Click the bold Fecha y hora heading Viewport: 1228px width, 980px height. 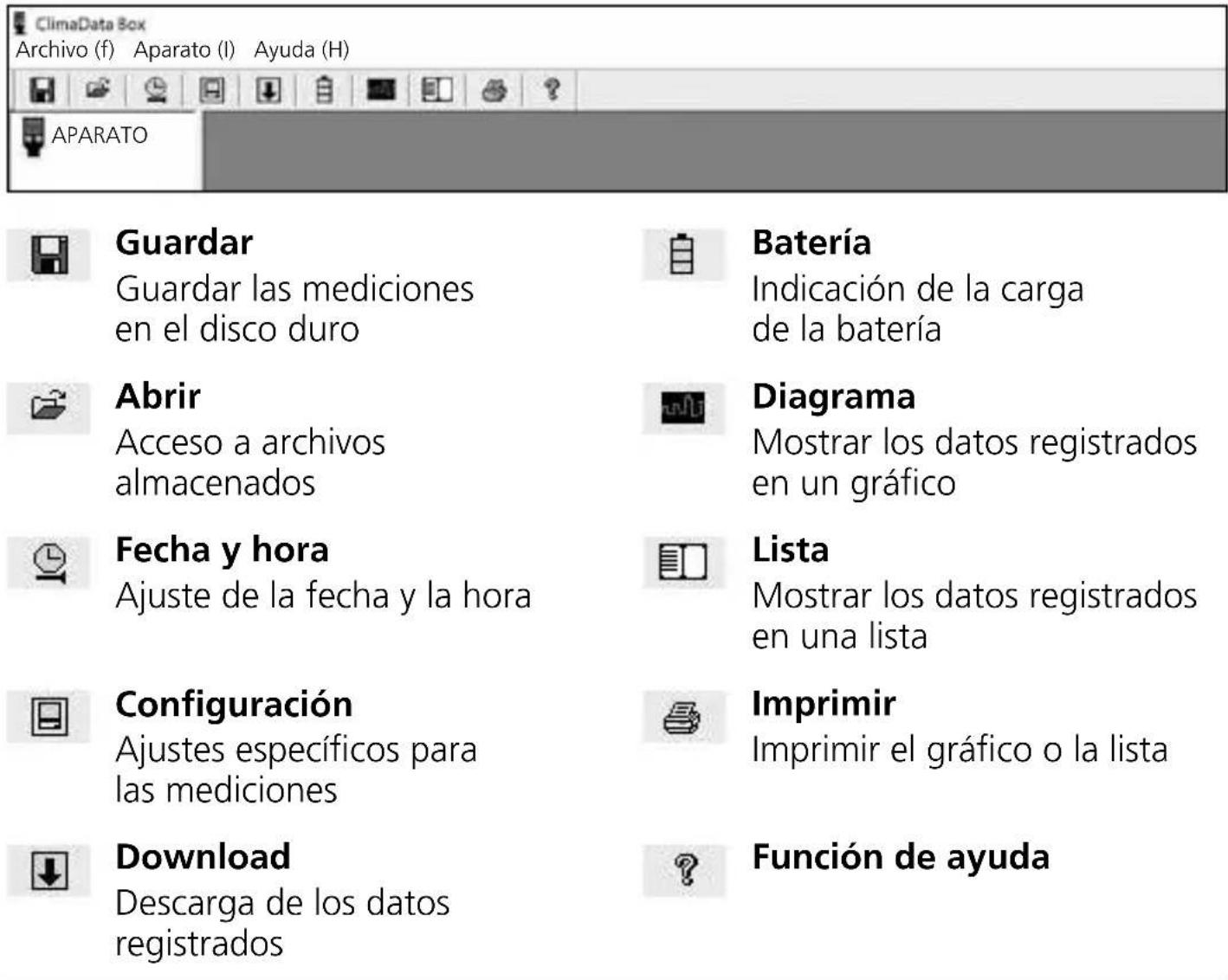click(222, 551)
